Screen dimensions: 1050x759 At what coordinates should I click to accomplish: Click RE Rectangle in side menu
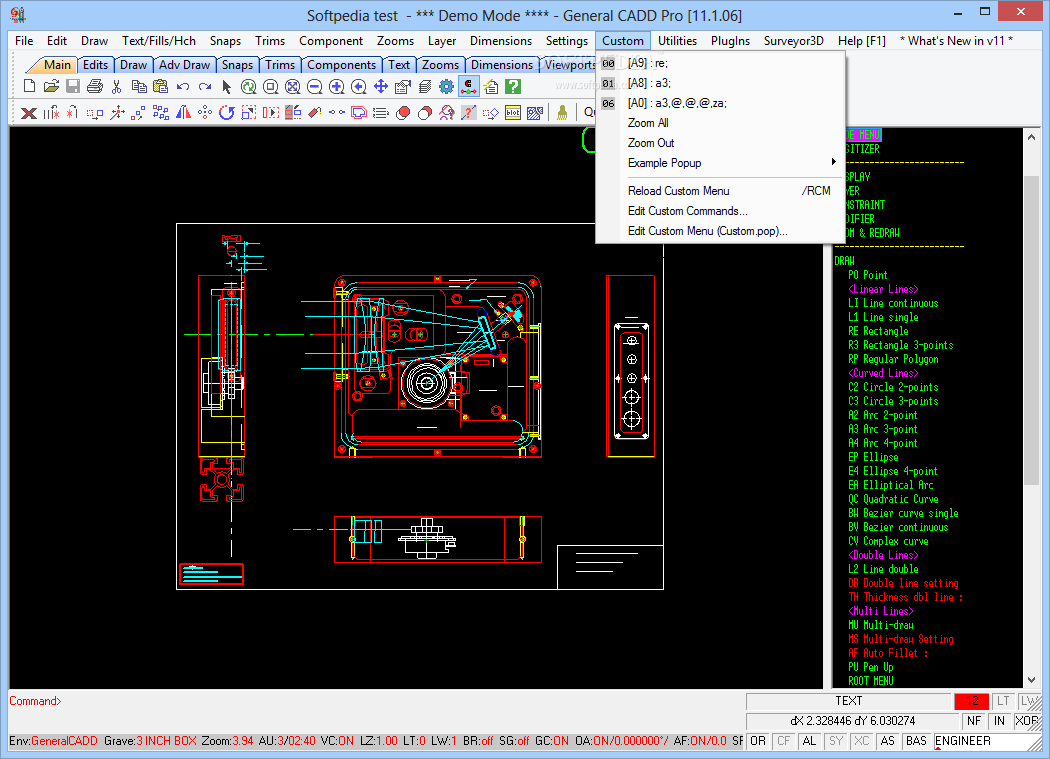(x=878, y=331)
